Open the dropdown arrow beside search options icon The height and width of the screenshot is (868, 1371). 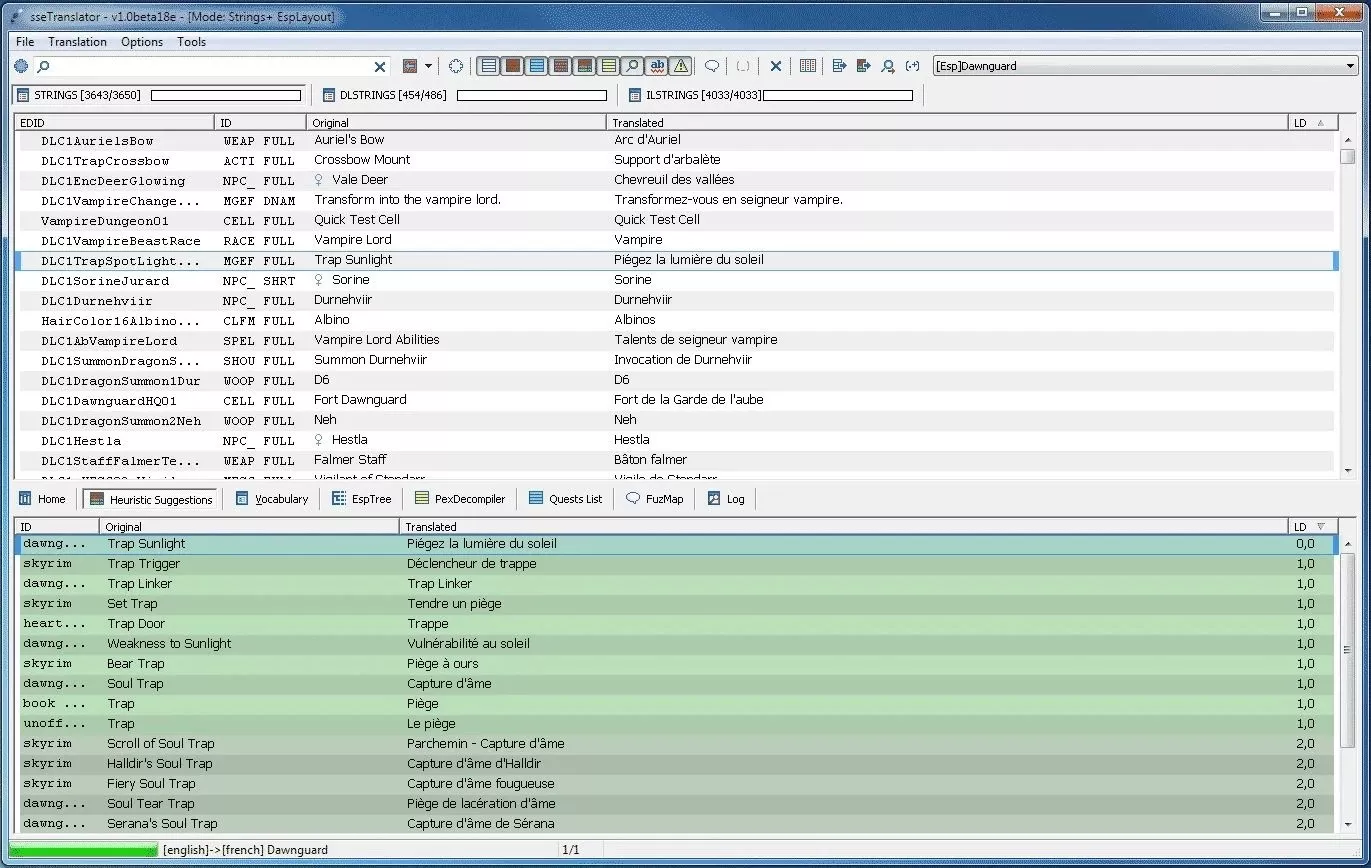pyautogui.click(x=428, y=67)
